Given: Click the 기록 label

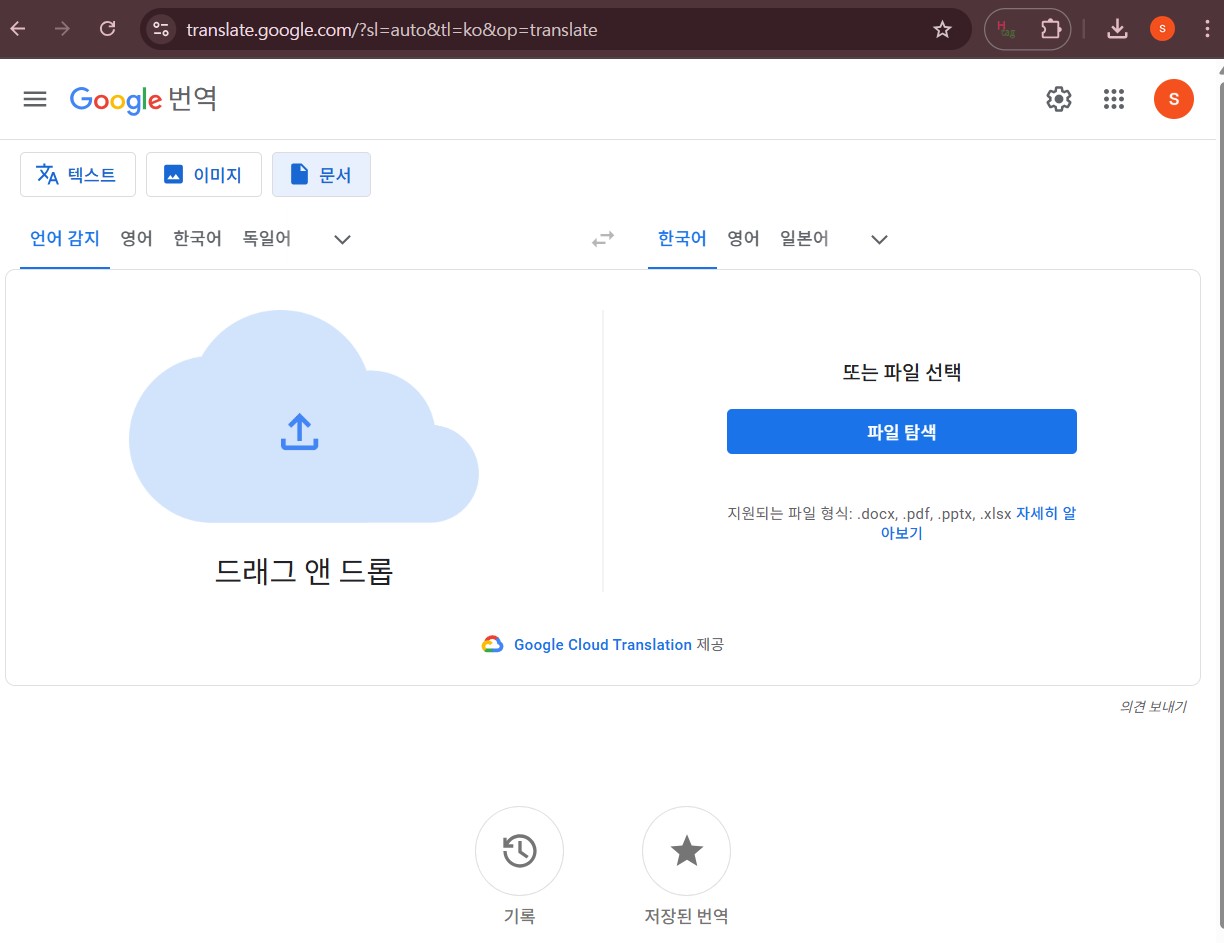Looking at the screenshot, I should [519, 916].
